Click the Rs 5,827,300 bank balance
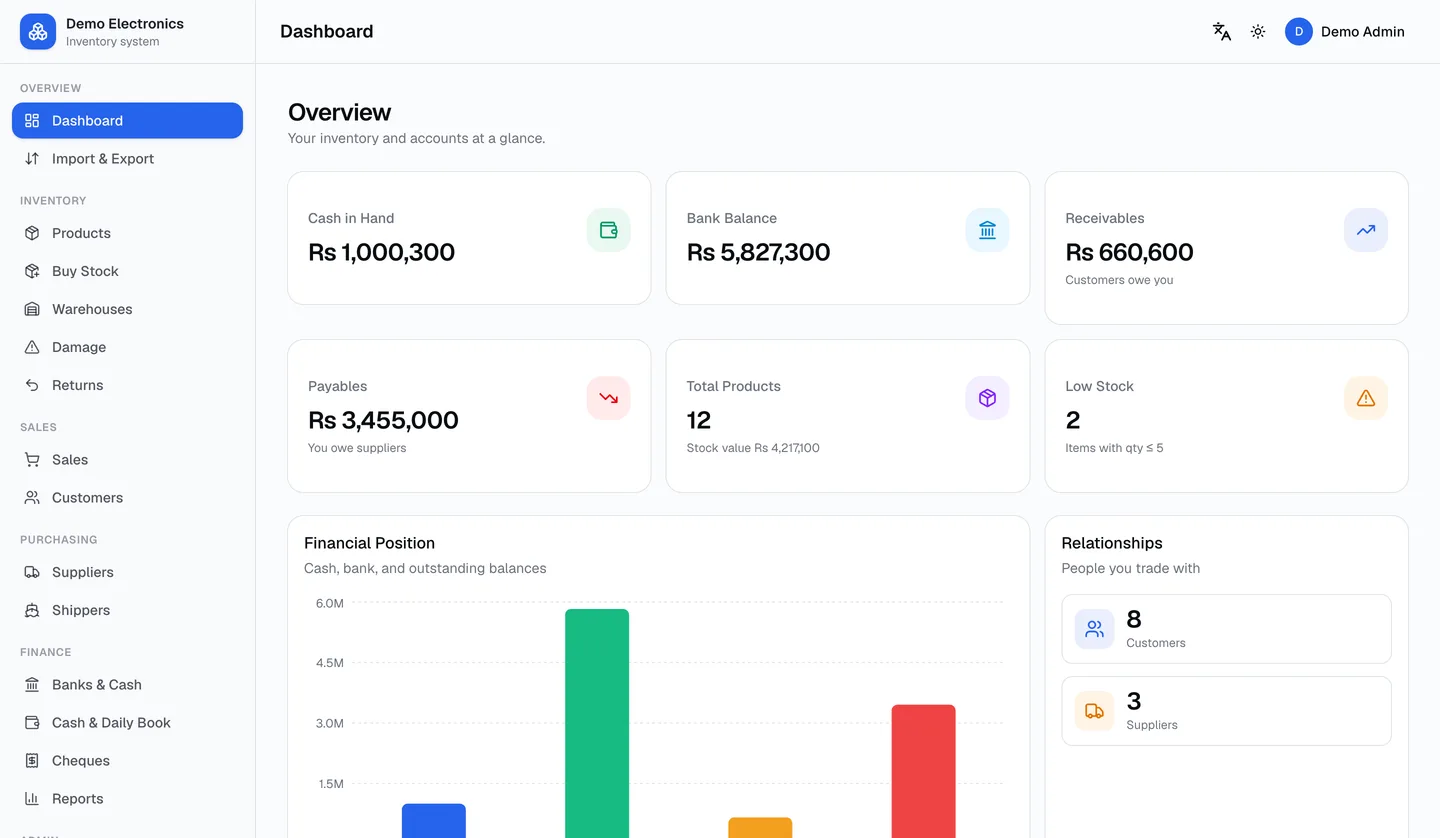Image resolution: width=1440 pixels, height=838 pixels. [758, 252]
